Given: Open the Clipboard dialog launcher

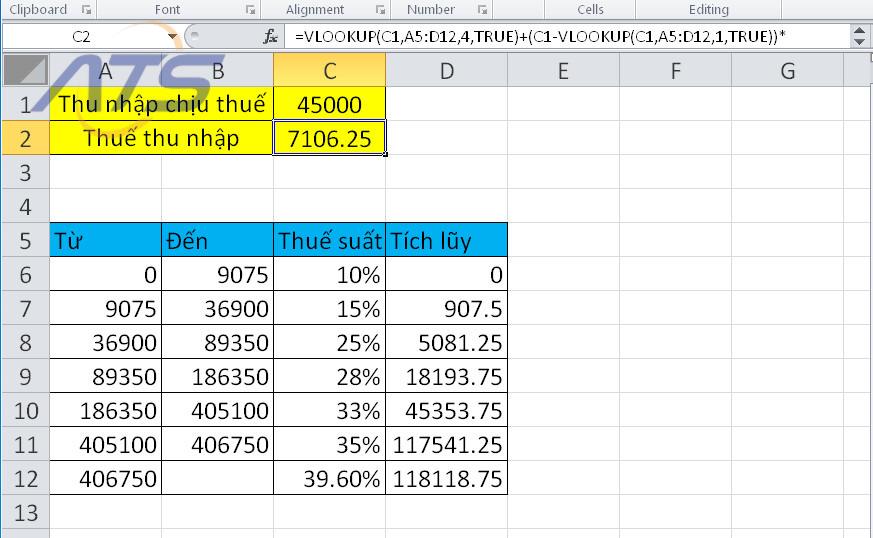Looking at the screenshot, I should (86, 9).
